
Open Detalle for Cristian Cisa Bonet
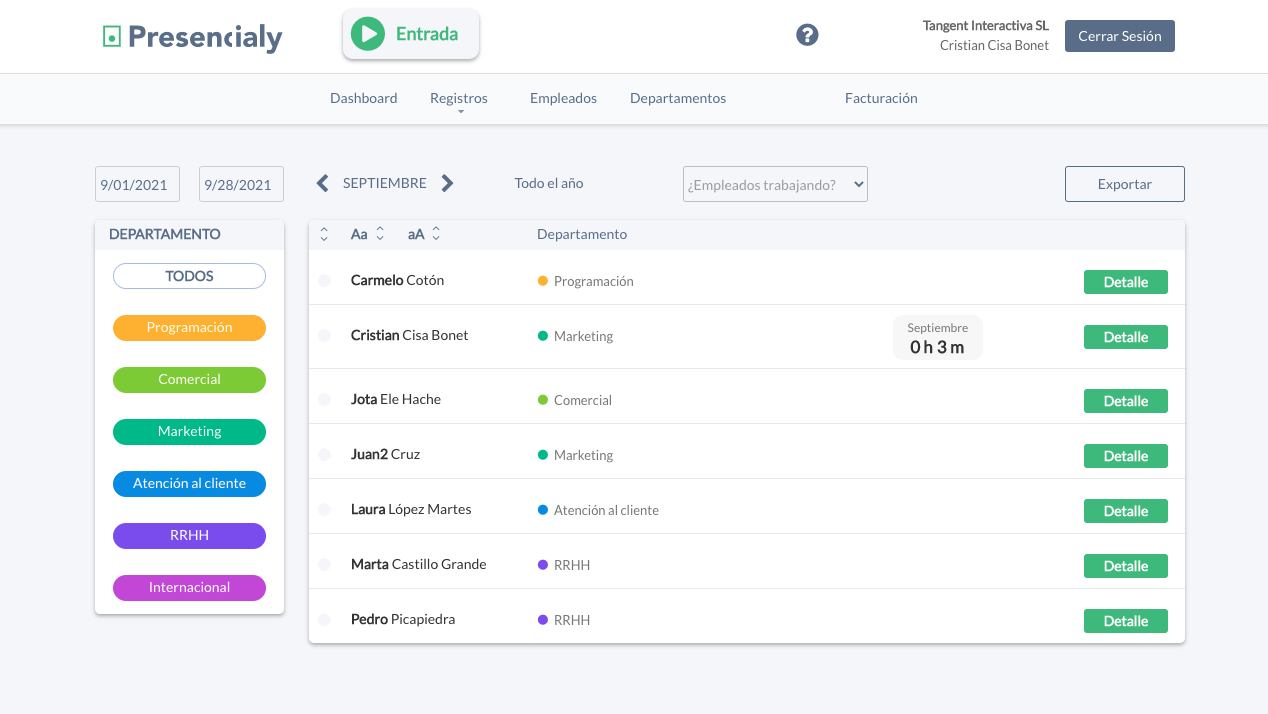pyautogui.click(x=1125, y=337)
